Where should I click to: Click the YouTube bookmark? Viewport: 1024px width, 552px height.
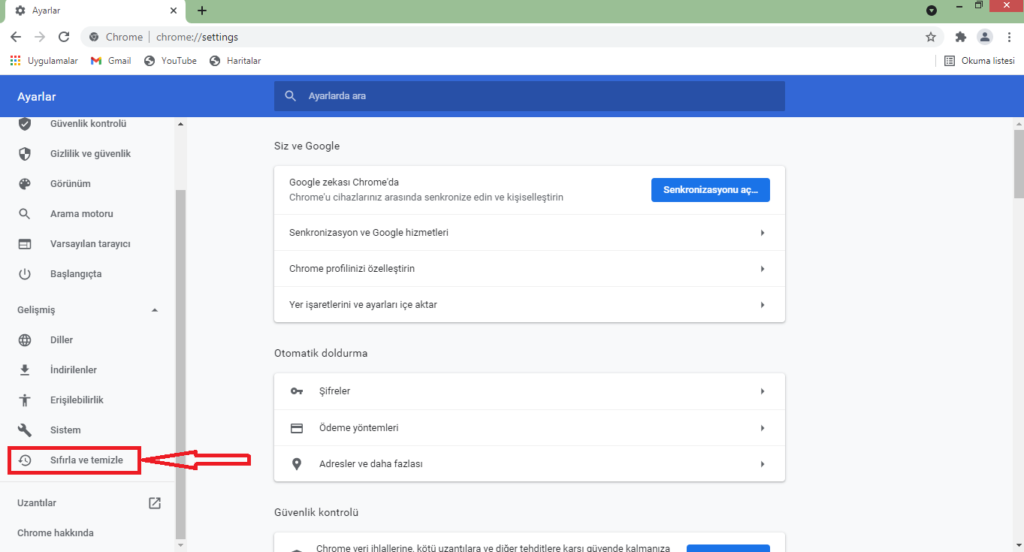coord(170,61)
